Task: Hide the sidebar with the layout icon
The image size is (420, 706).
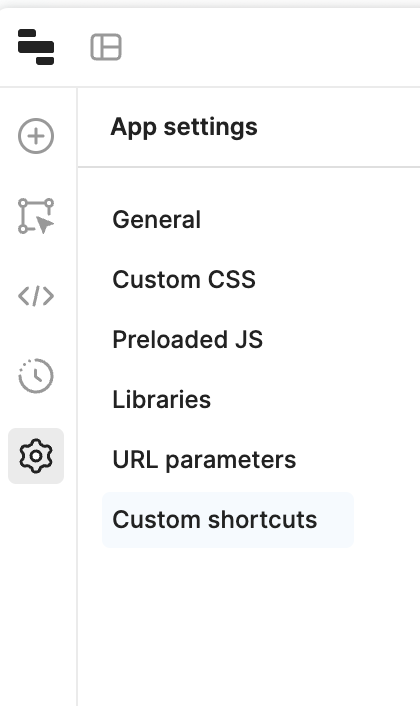Action: click(106, 47)
